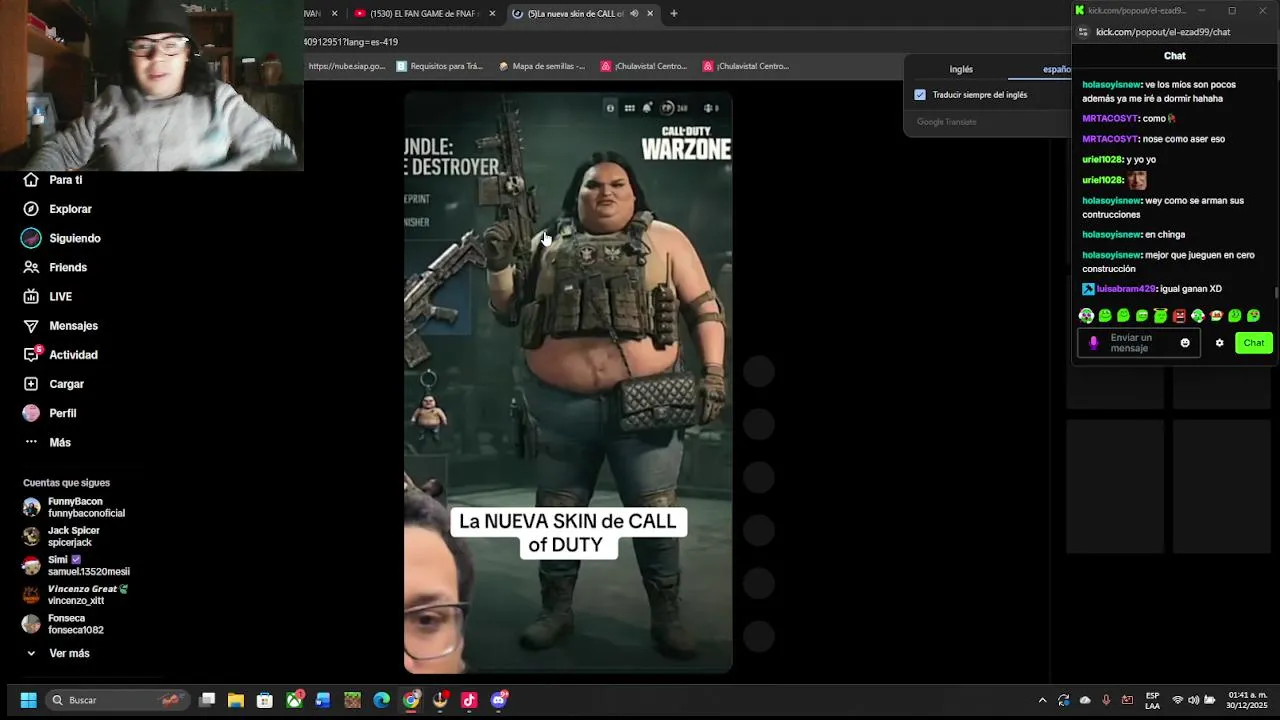Open Actividad notifications

[x=61, y=355]
